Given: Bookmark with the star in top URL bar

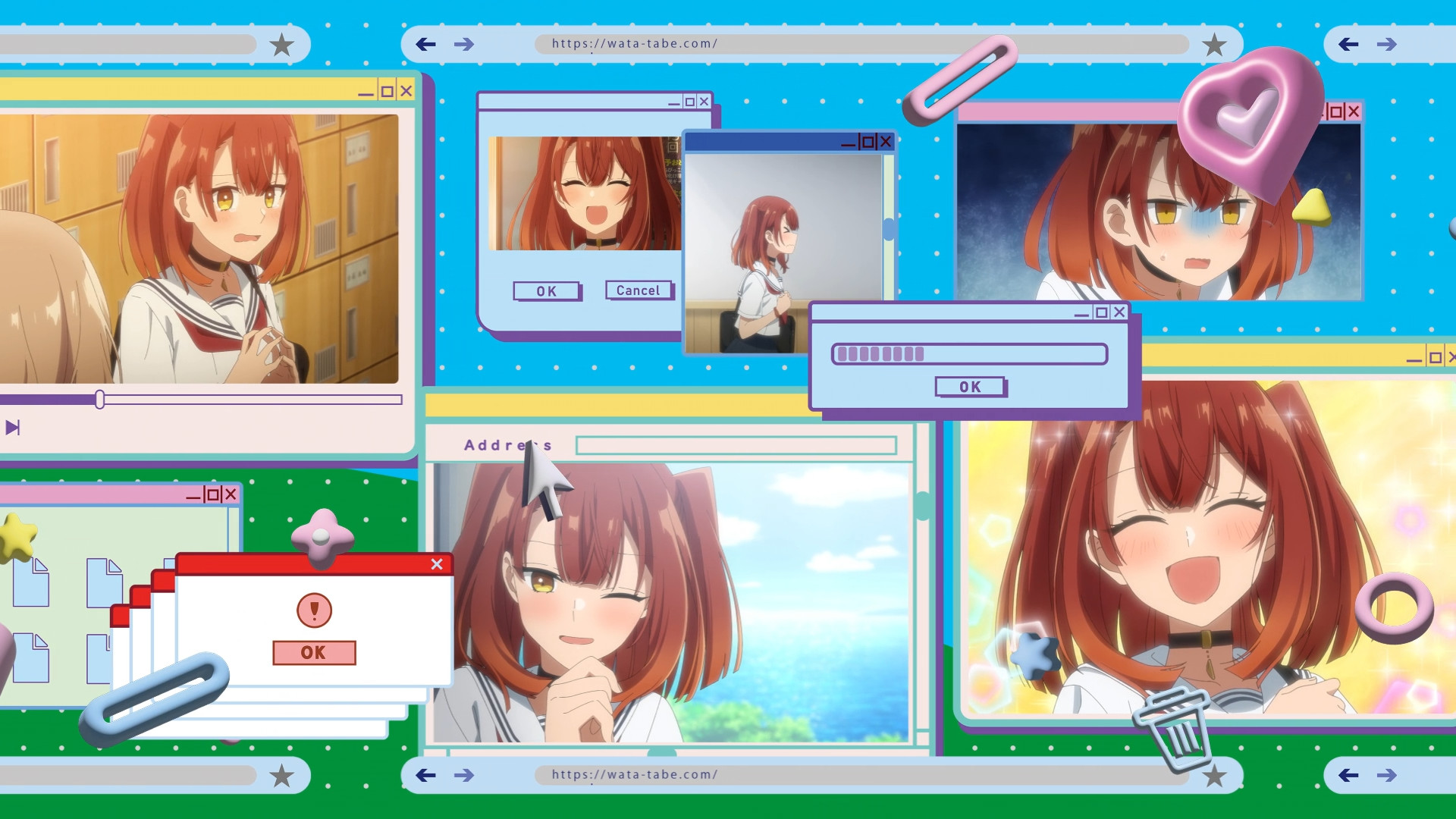Looking at the screenshot, I should point(1214,45).
